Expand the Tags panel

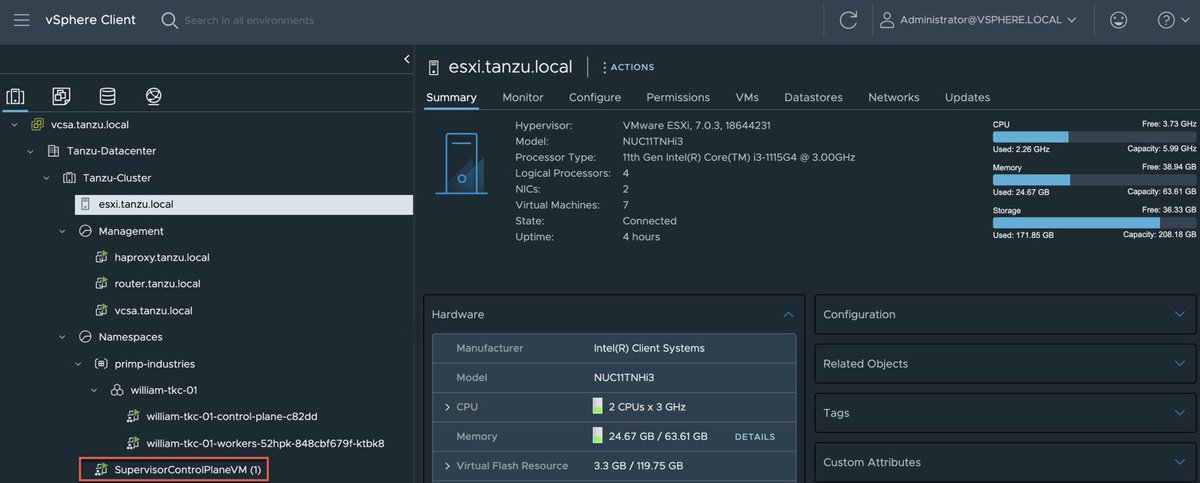pos(1179,413)
